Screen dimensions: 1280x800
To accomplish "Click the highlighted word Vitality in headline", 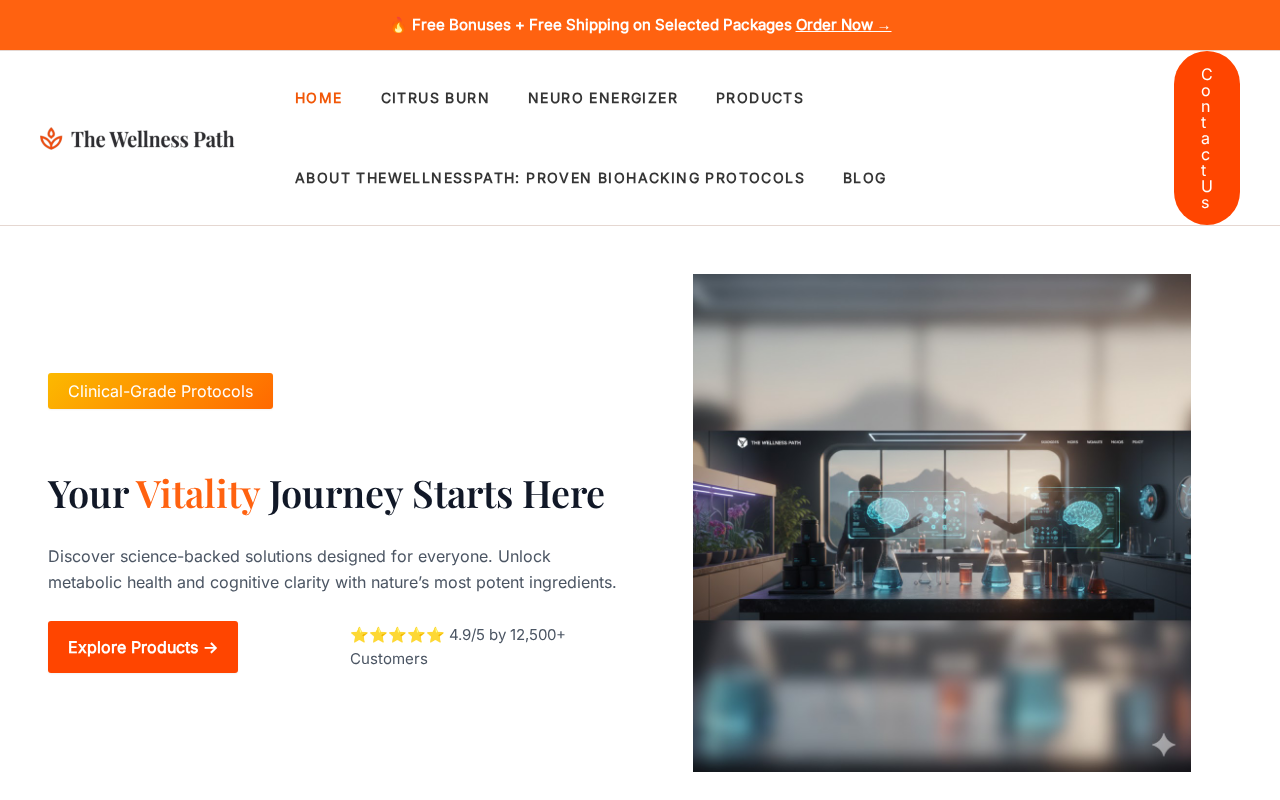I will click(198, 493).
